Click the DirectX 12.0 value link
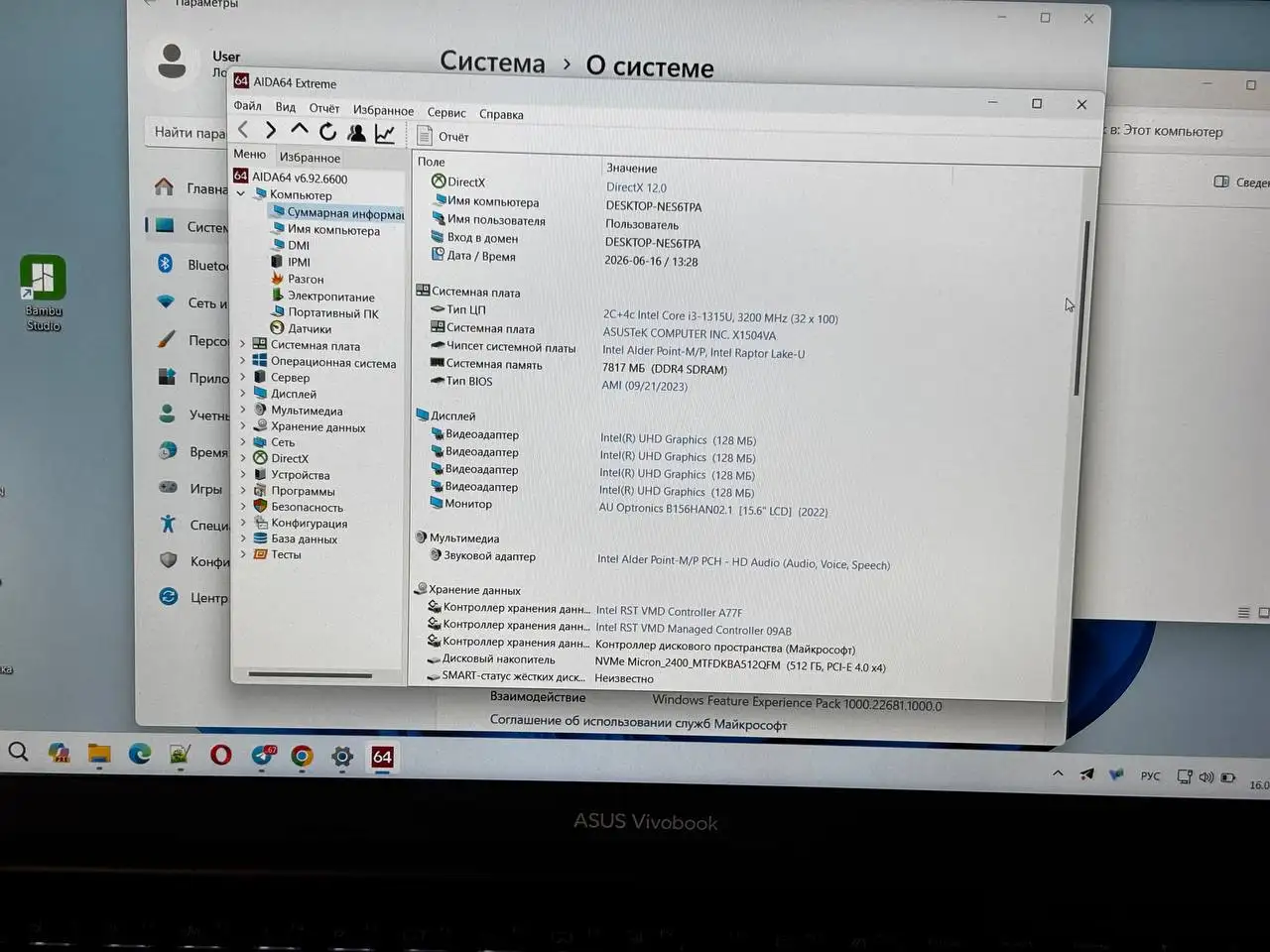This screenshot has width=1270, height=952. tap(636, 187)
